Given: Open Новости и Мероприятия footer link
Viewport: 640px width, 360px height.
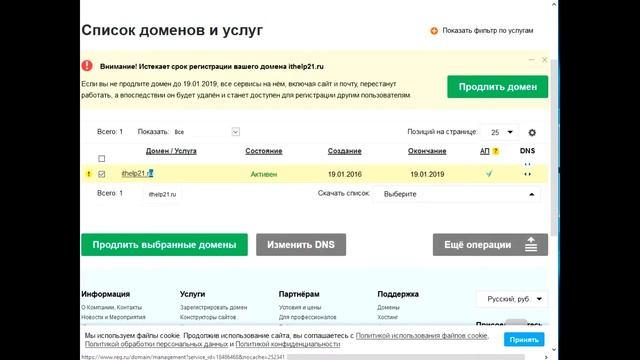Looking at the screenshot, I should pyautogui.click(x=113, y=317).
